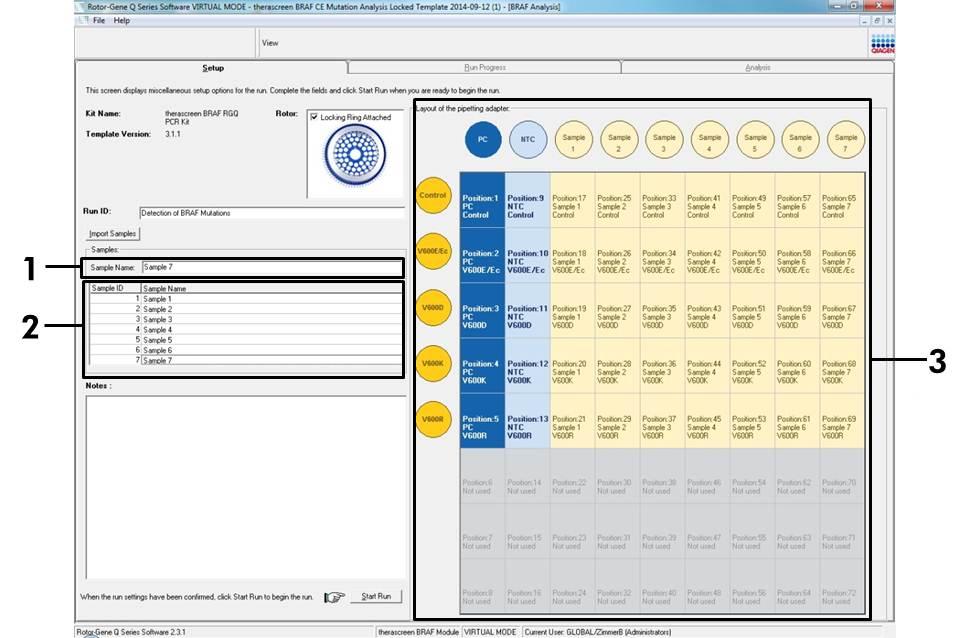Click the V600R row circle
The image size is (968, 638).
point(433,419)
